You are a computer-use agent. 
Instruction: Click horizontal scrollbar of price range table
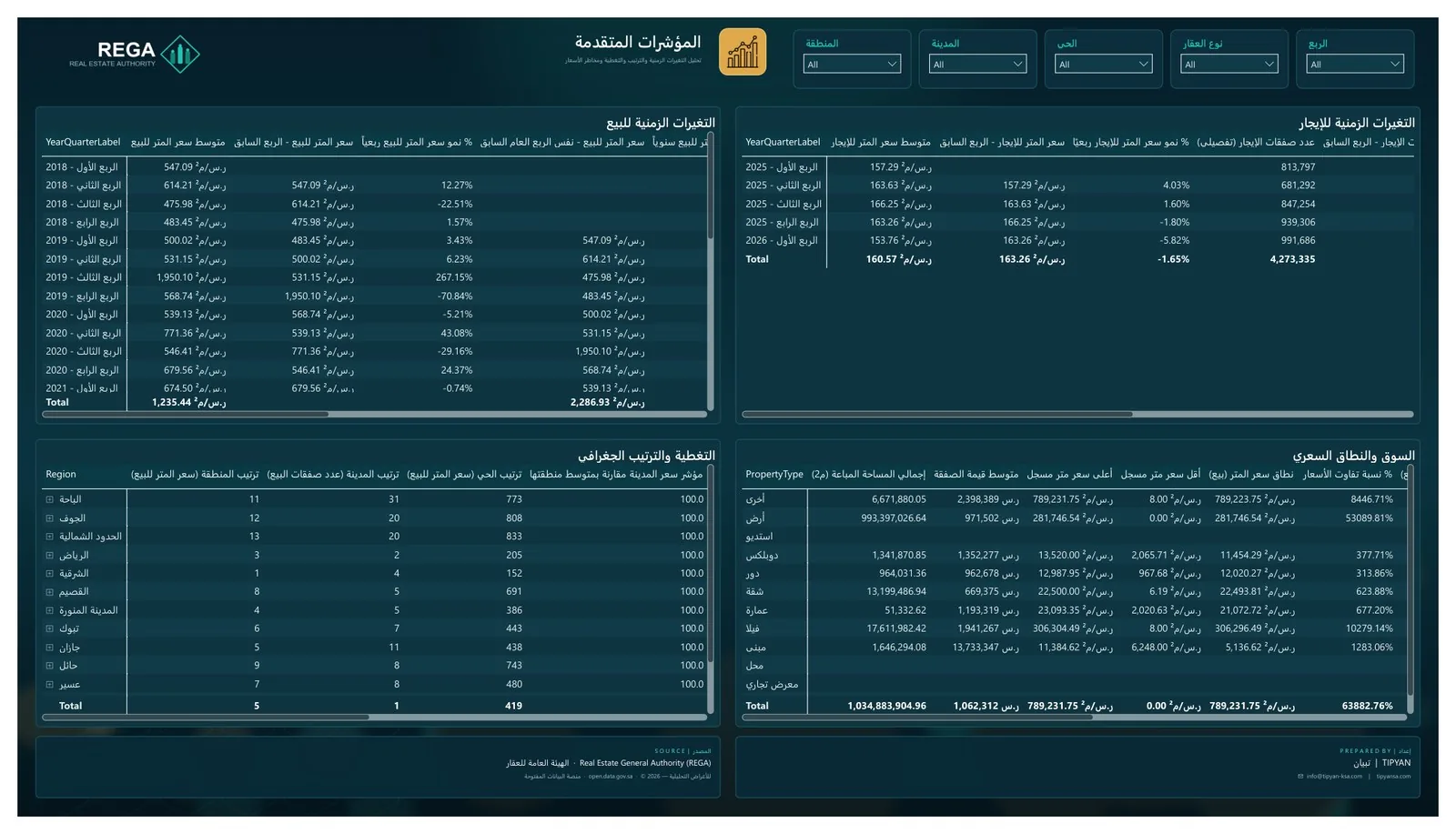pos(917,717)
